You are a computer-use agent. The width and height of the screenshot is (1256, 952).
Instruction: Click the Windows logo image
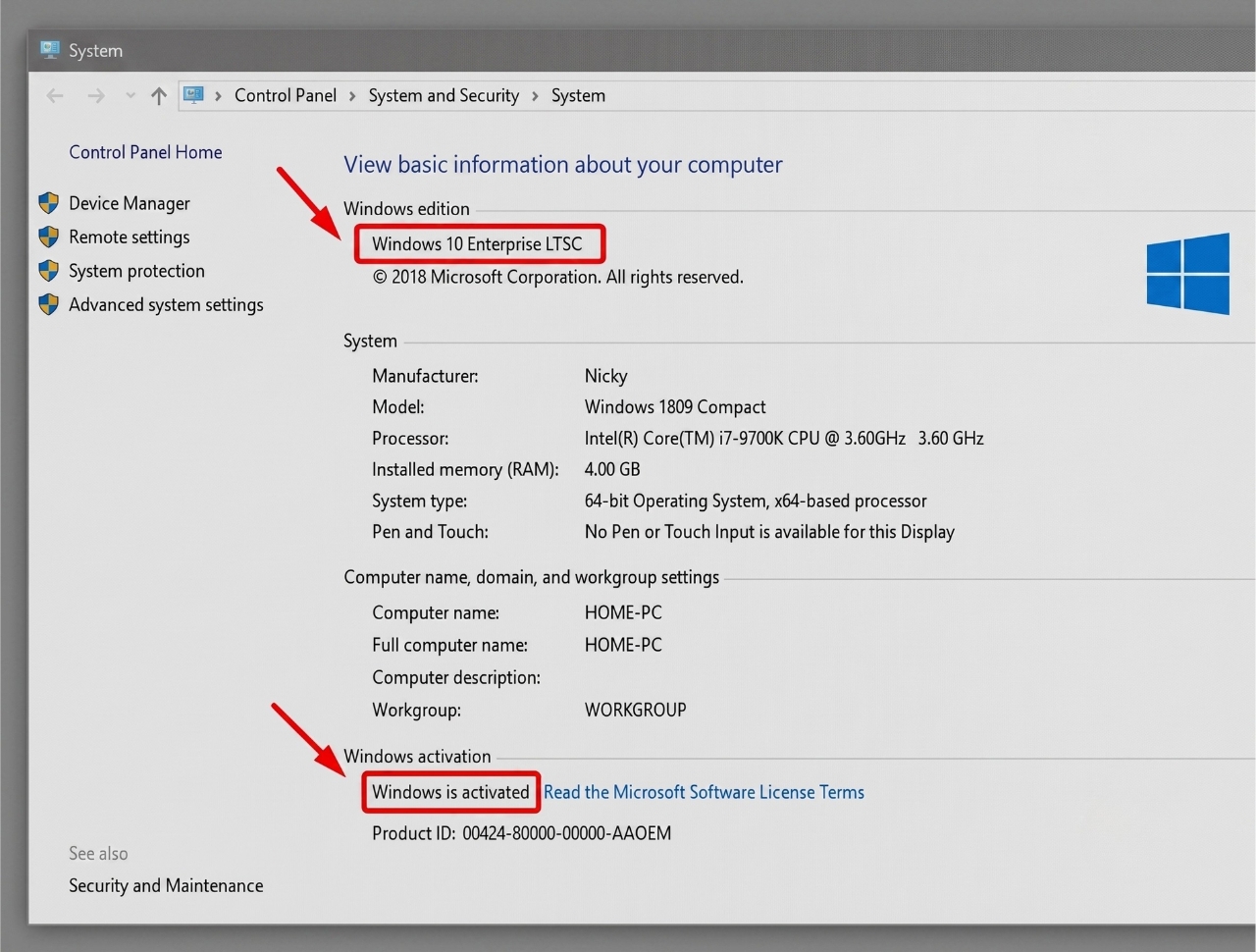point(1188,273)
